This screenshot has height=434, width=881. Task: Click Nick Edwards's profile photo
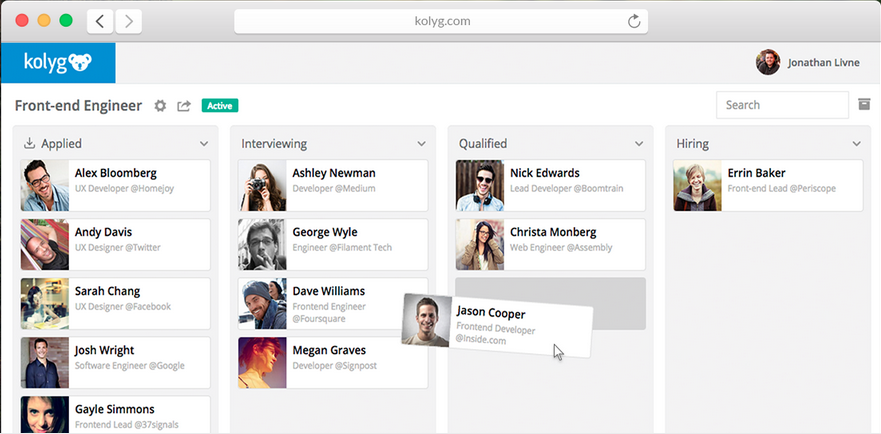(x=480, y=186)
